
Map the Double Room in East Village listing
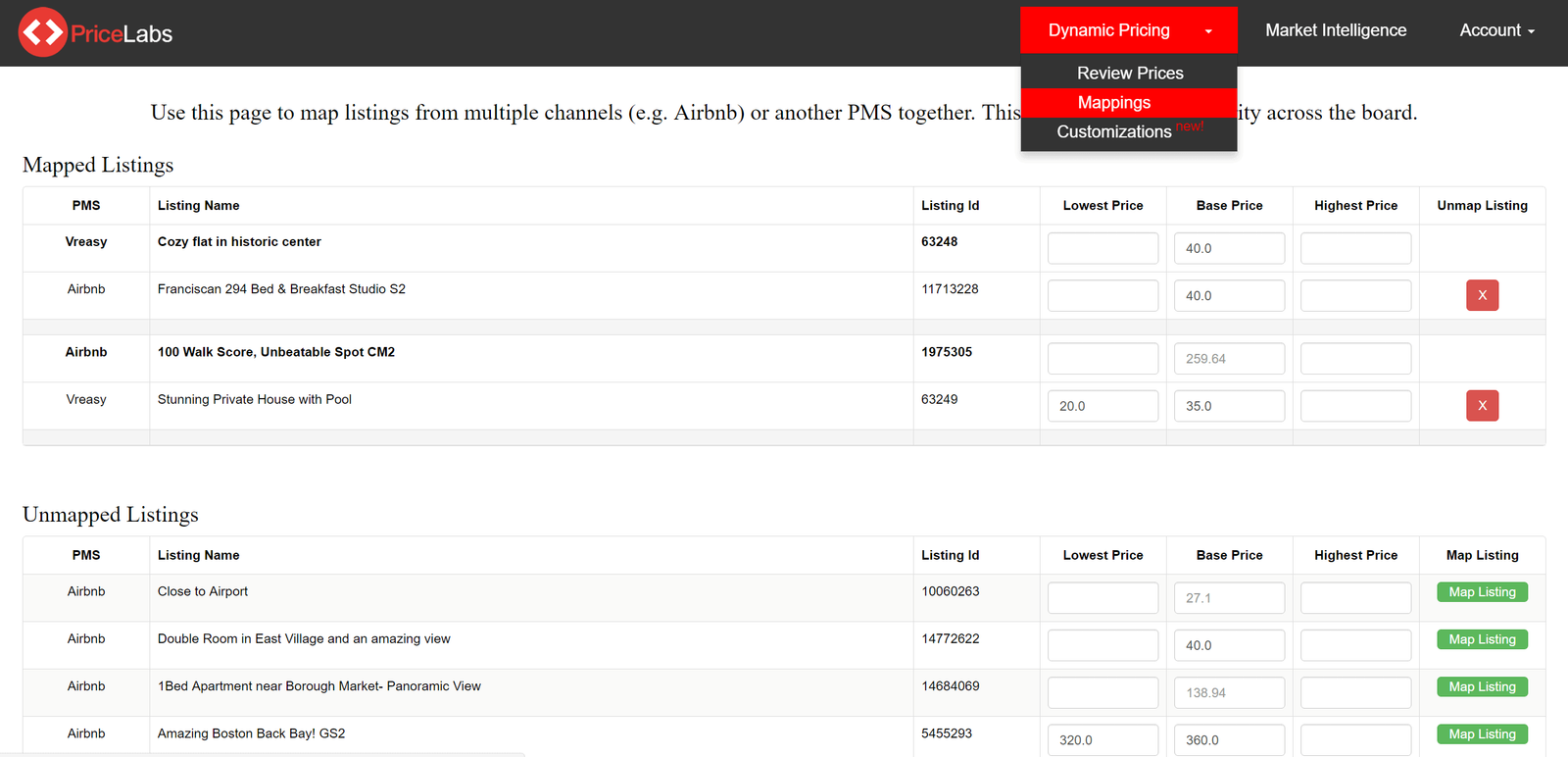pos(1482,639)
